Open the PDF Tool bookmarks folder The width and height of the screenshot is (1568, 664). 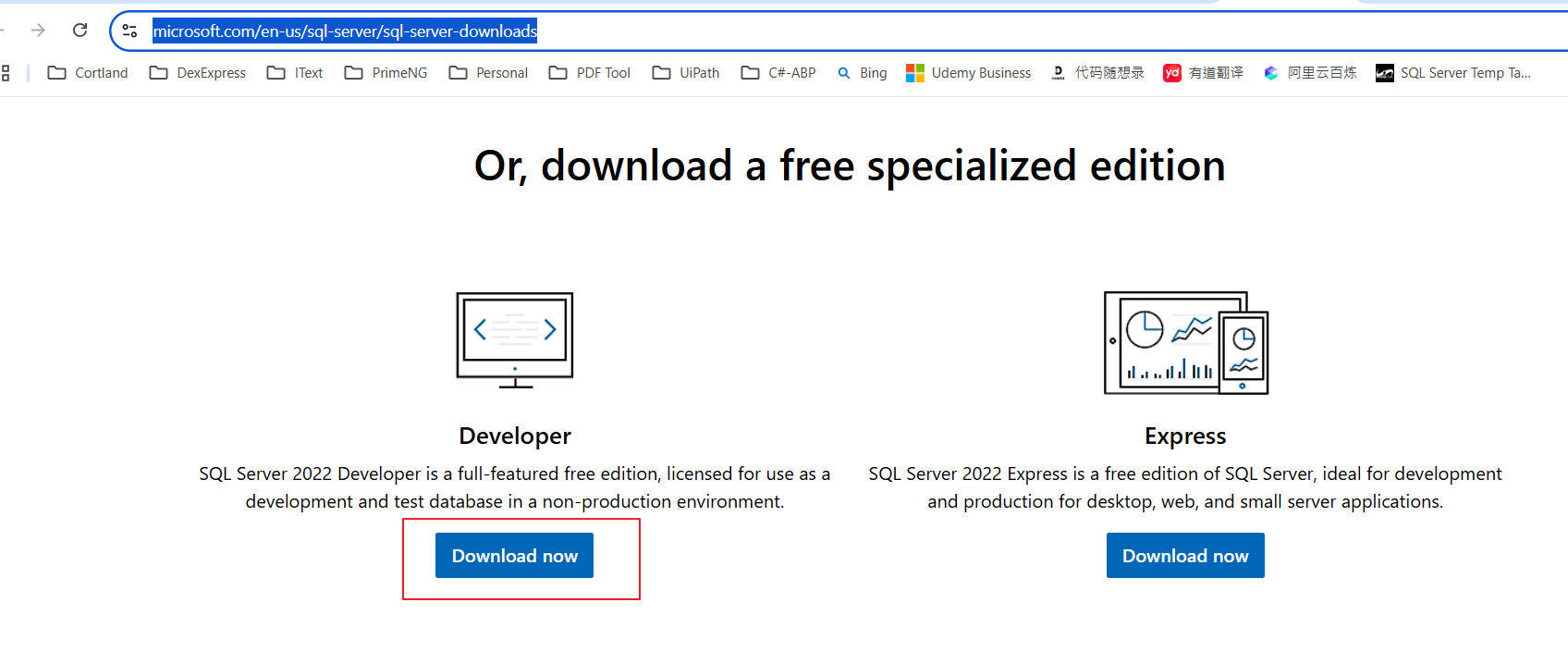590,73
